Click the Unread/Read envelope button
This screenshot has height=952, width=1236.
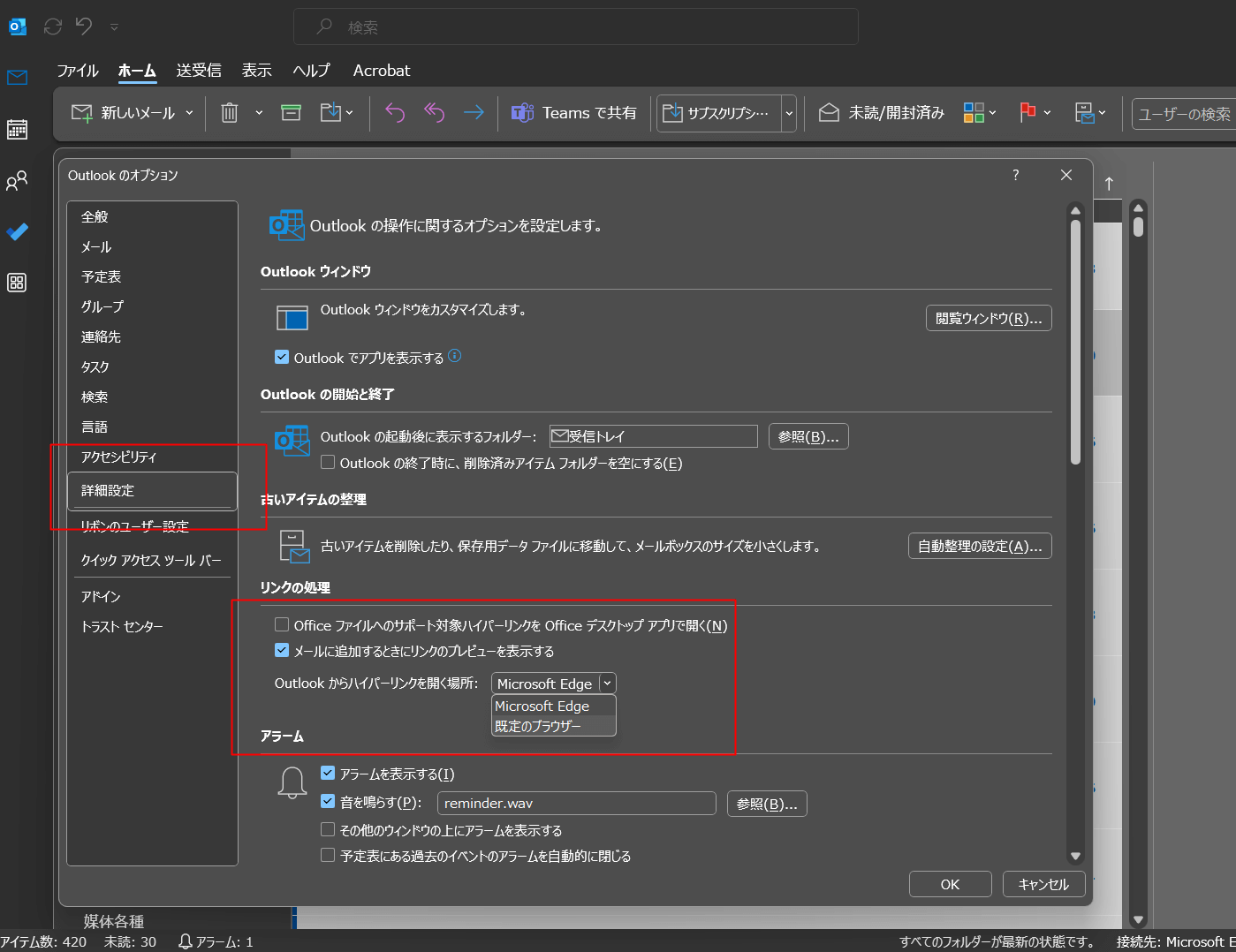point(882,113)
